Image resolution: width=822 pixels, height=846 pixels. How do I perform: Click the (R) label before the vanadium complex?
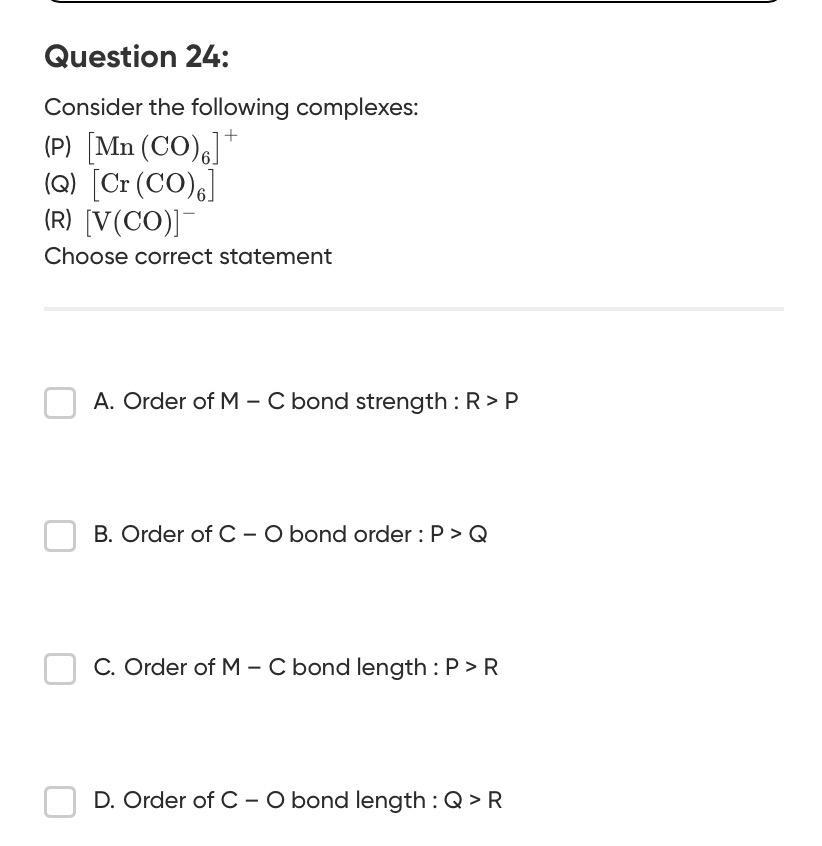click(58, 221)
